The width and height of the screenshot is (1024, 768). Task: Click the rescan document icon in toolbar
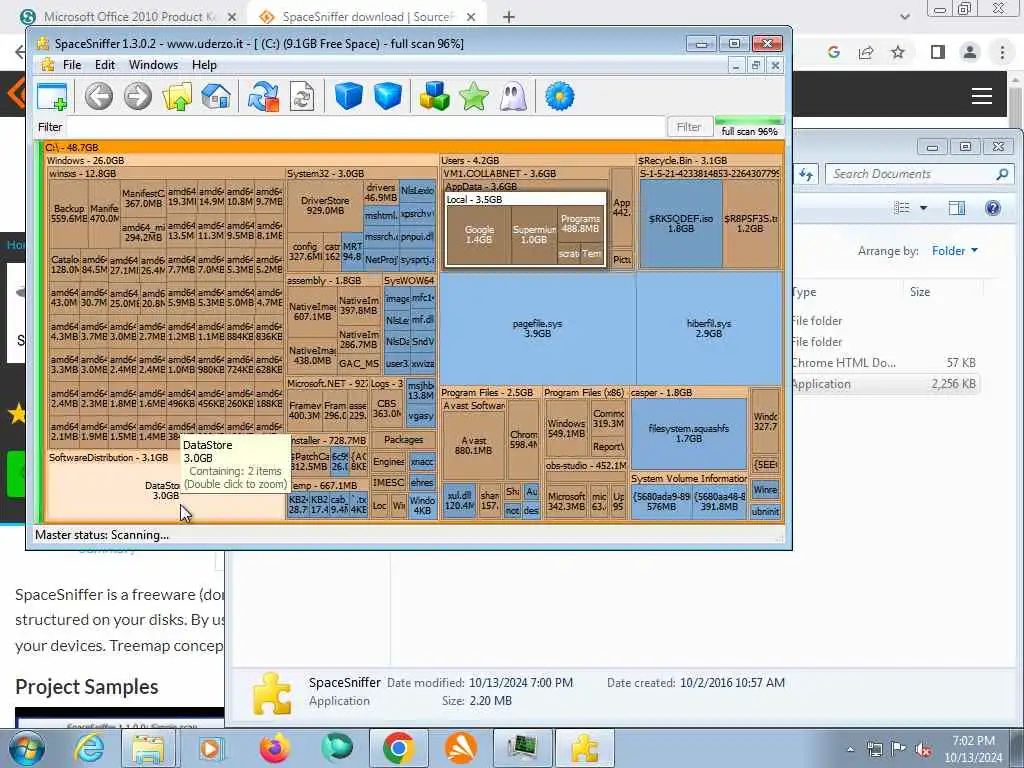(x=302, y=97)
